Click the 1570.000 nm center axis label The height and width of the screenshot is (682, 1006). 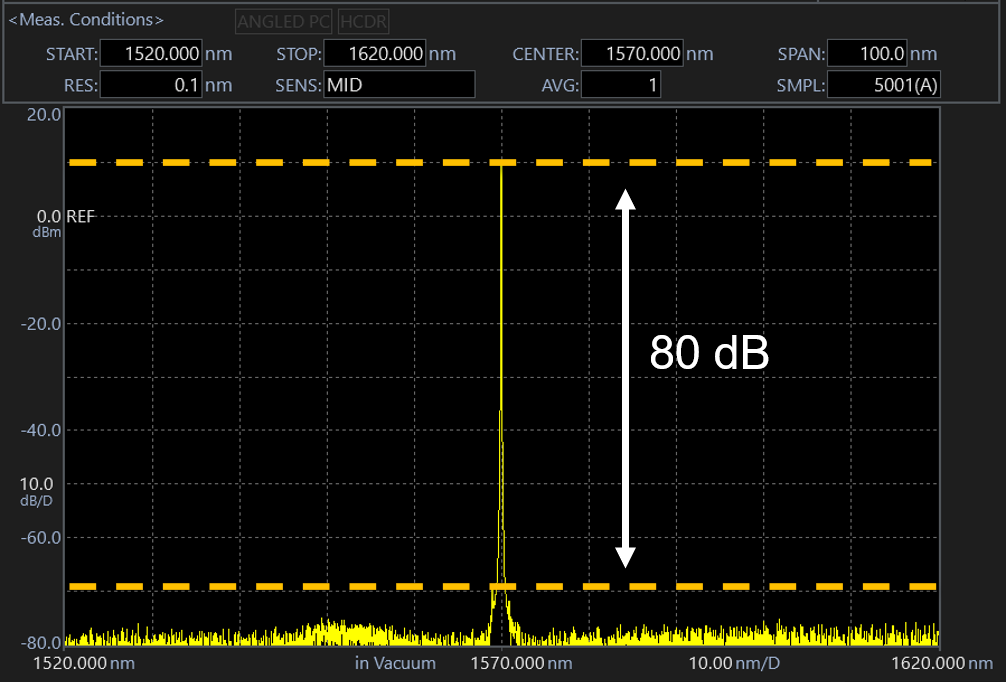coord(524,663)
